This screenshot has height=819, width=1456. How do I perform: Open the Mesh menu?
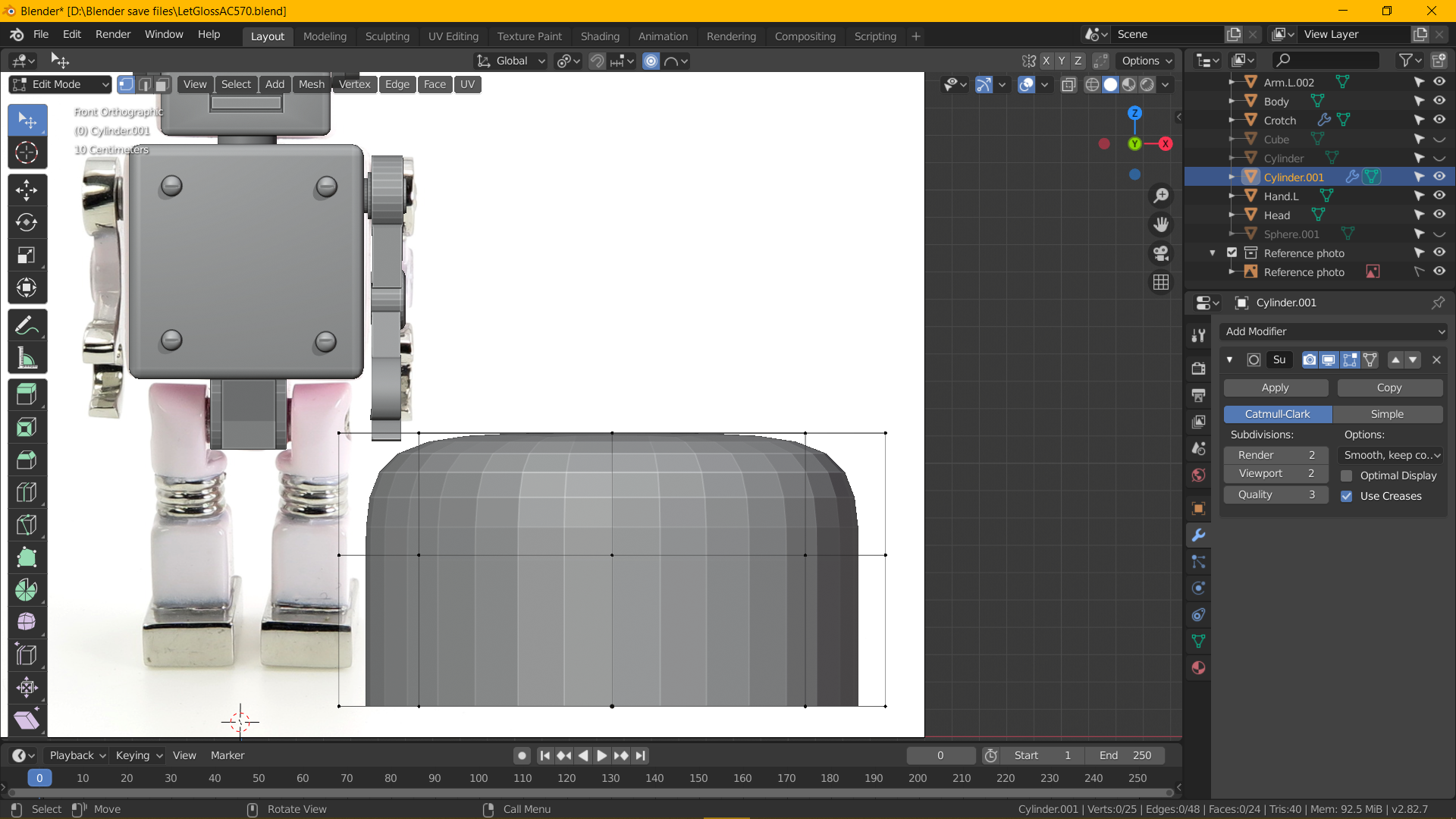[311, 84]
